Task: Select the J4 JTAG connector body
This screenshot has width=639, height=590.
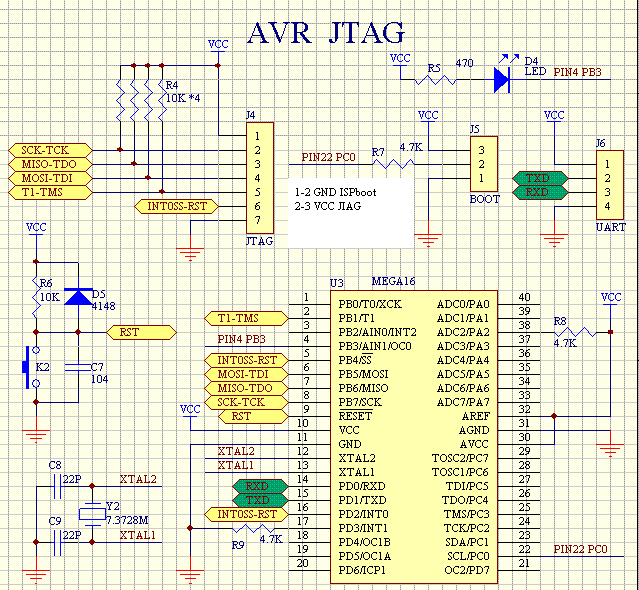Action: click(260, 178)
